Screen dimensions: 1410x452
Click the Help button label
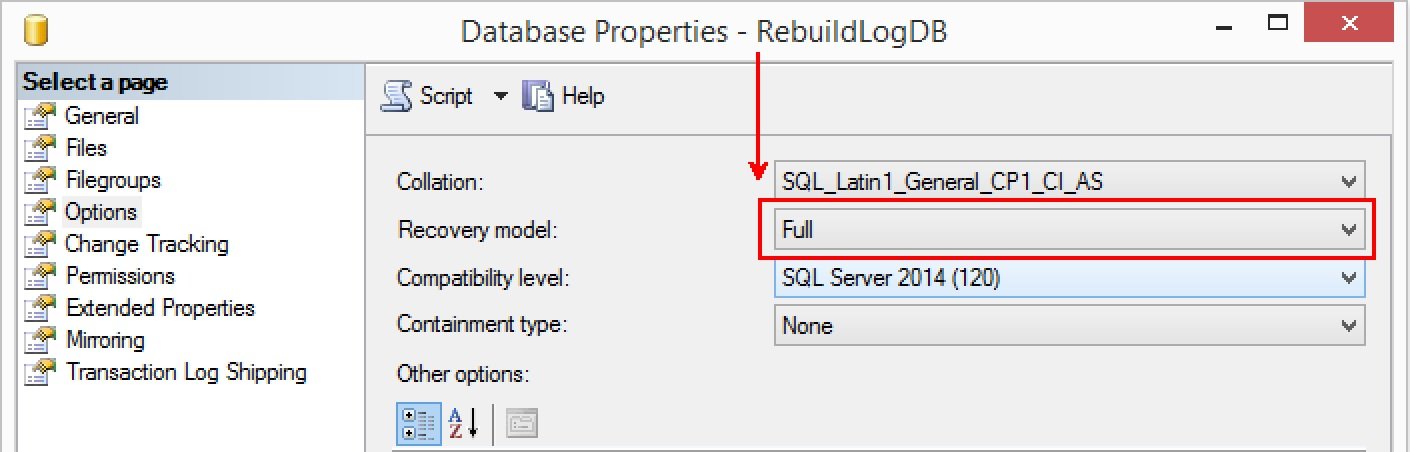point(583,96)
